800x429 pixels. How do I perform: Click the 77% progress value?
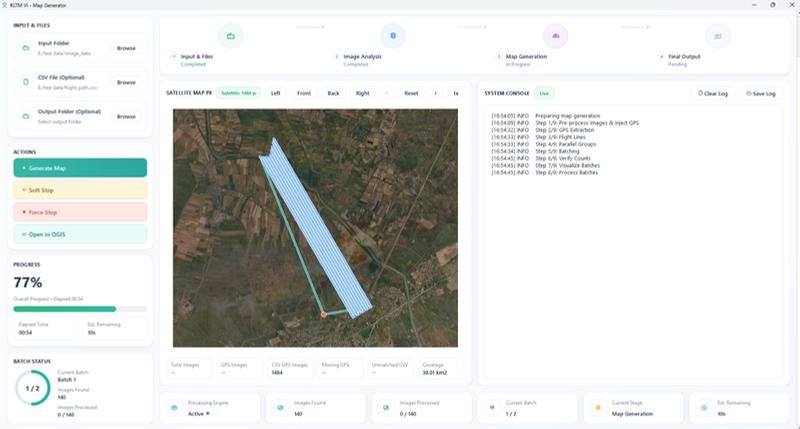coord(28,282)
